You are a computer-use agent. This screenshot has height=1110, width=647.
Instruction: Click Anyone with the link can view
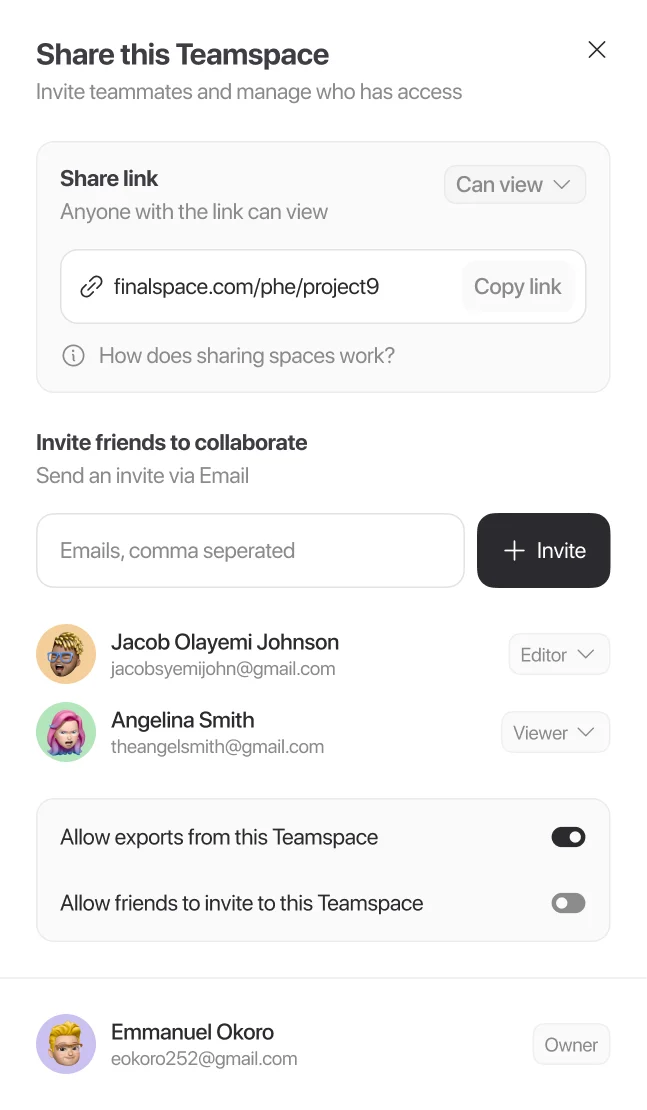(194, 212)
